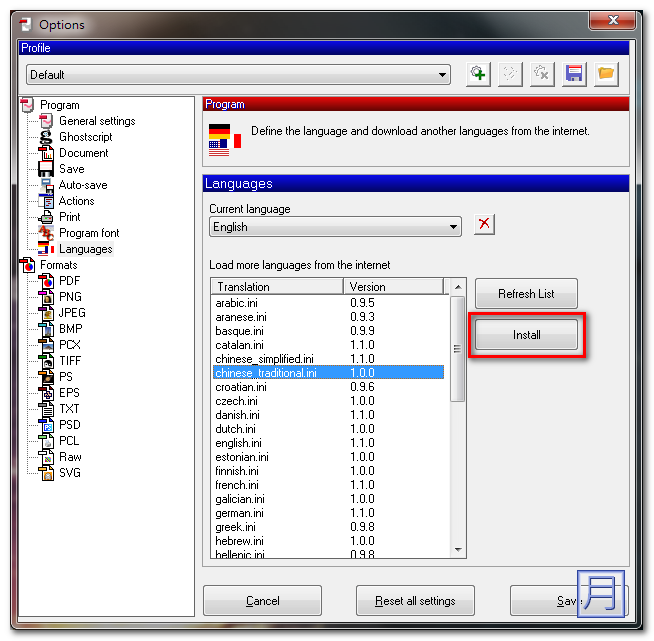Open the Default profile dropdown
The height and width of the screenshot is (641, 654).
click(x=443, y=75)
